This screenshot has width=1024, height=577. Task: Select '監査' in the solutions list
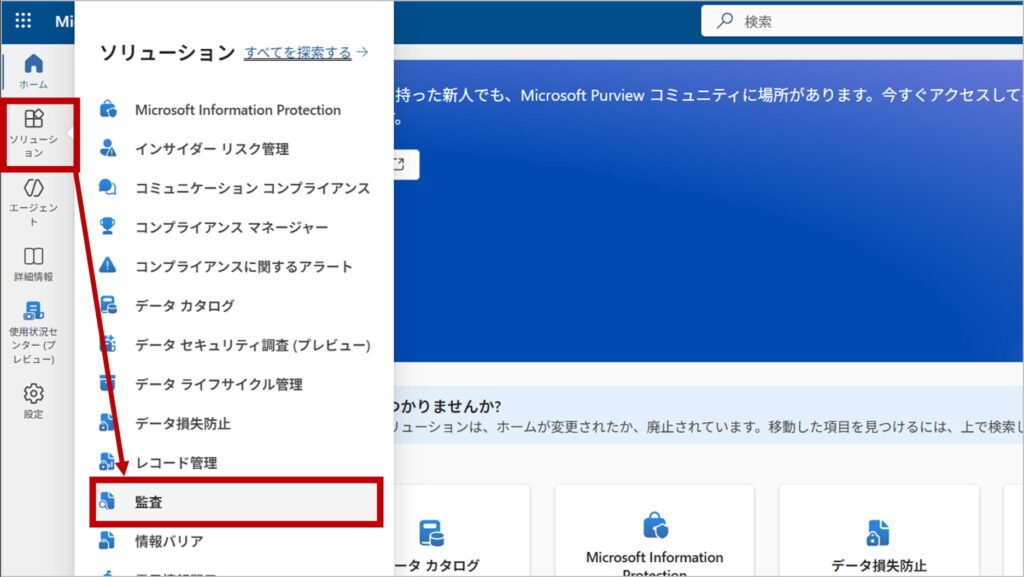click(x=148, y=502)
